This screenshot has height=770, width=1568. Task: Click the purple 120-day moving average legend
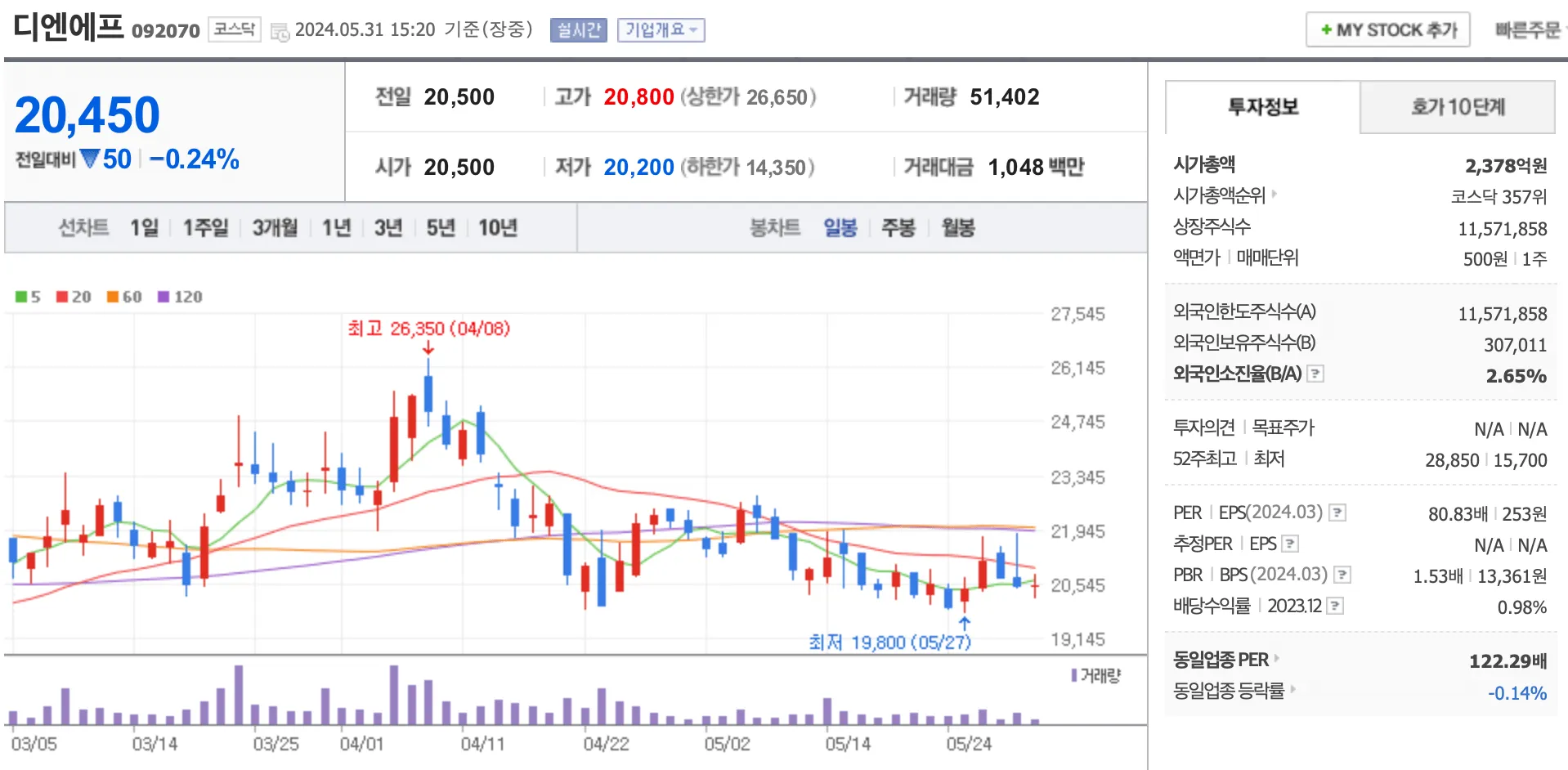180,297
